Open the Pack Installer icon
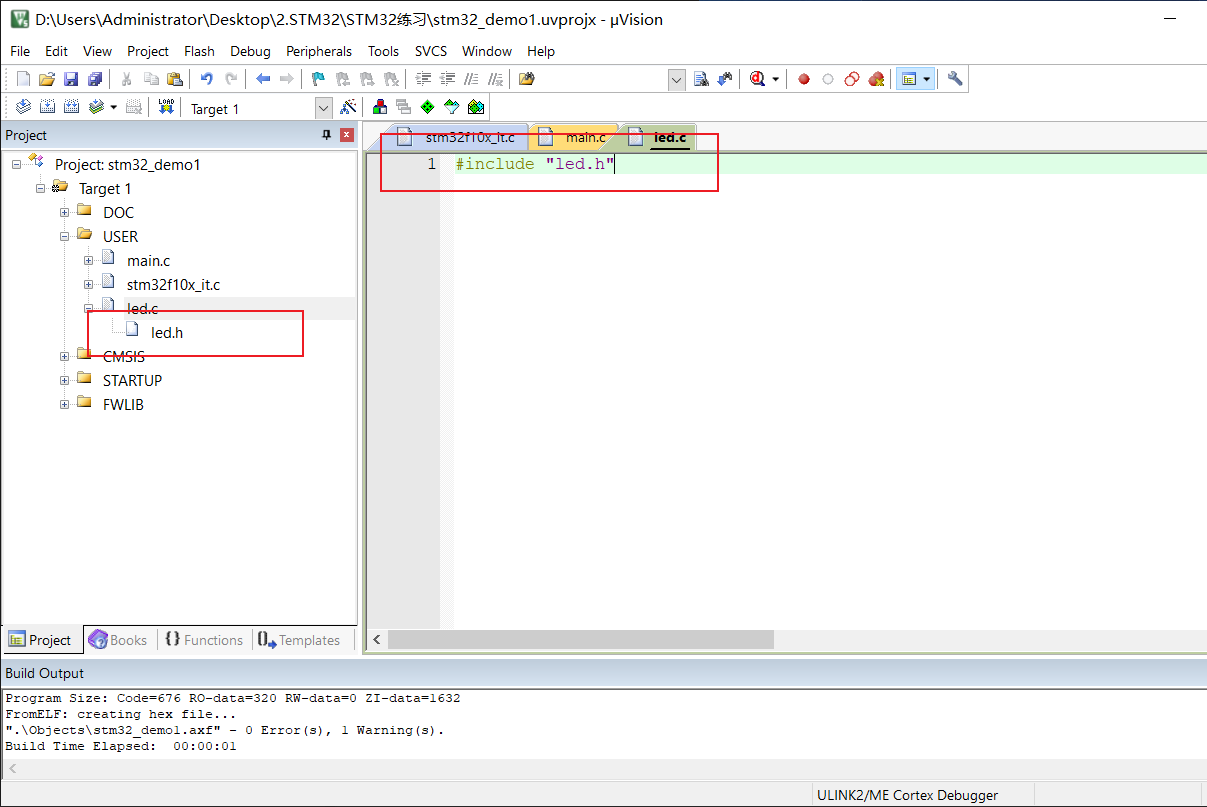The width and height of the screenshot is (1207, 807). [x=476, y=107]
